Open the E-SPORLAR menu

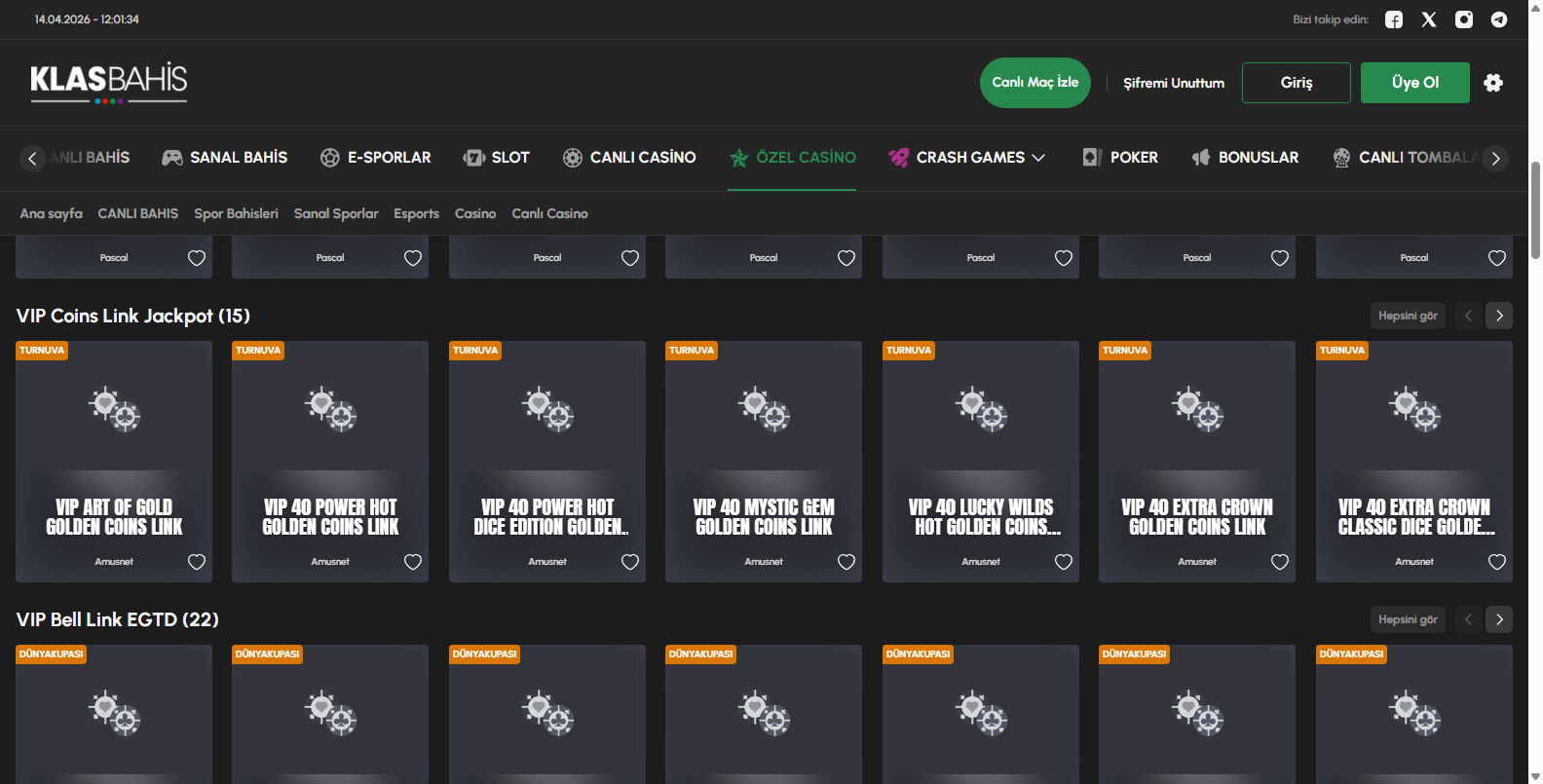click(x=376, y=158)
